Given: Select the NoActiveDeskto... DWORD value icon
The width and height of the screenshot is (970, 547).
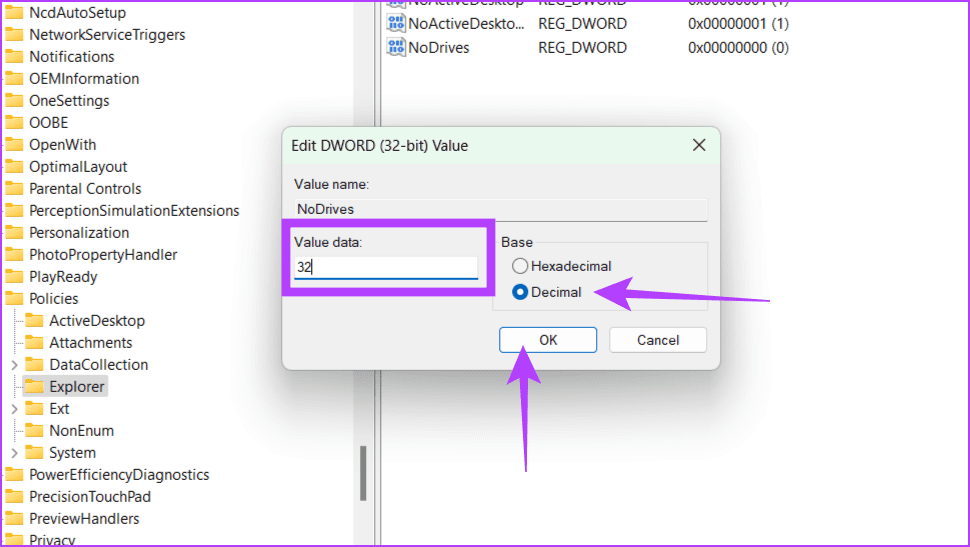Looking at the screenshot, I should pyautogui.click(x=395, y=24).
